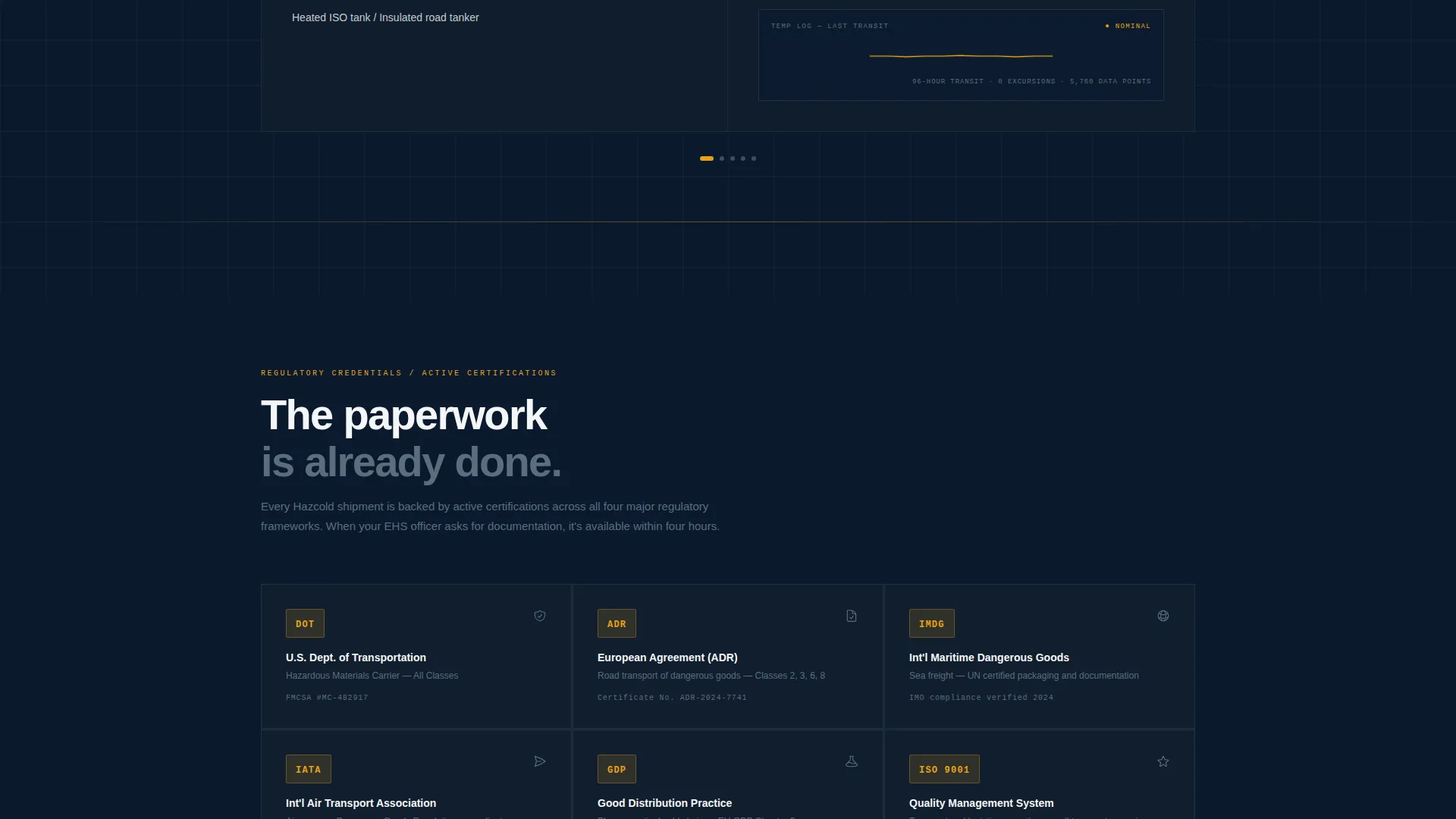Click the ADR badge label

617,623
